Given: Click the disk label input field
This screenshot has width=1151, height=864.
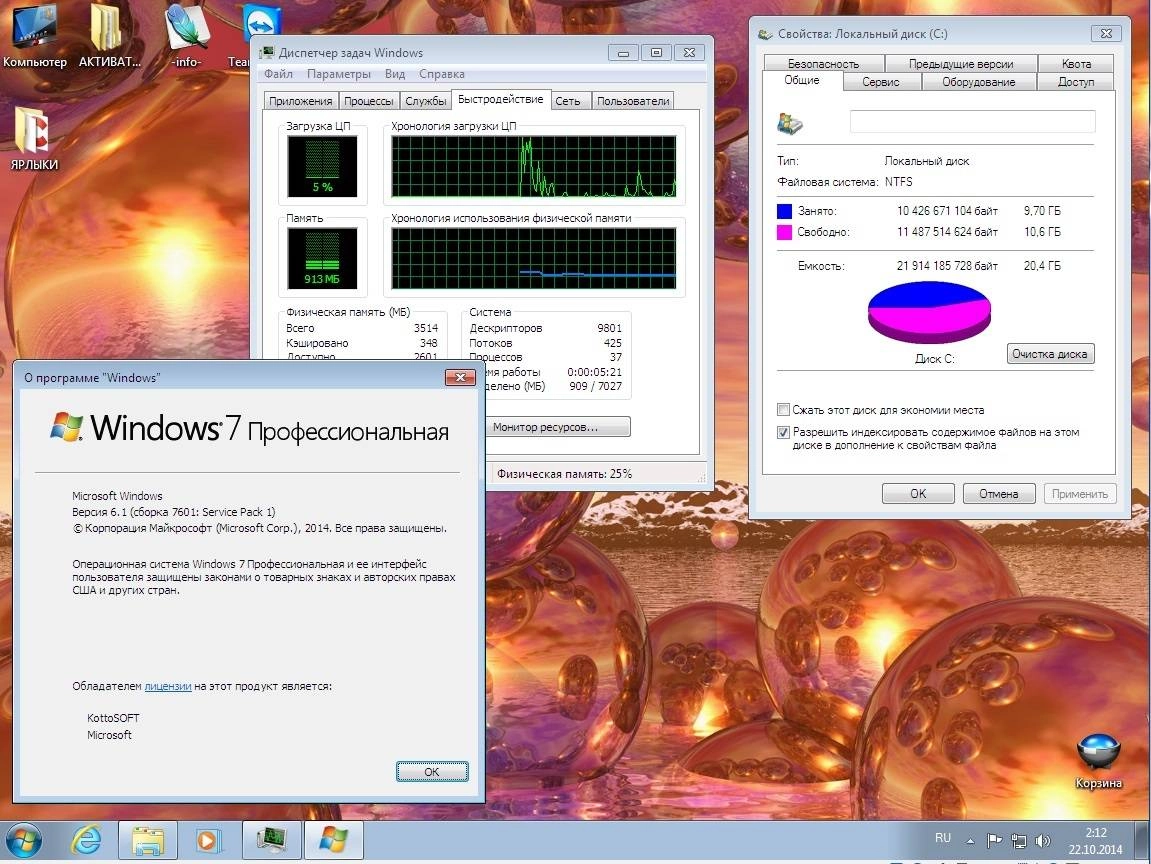Looking at the screenshot, I should (x=972, y=121).
